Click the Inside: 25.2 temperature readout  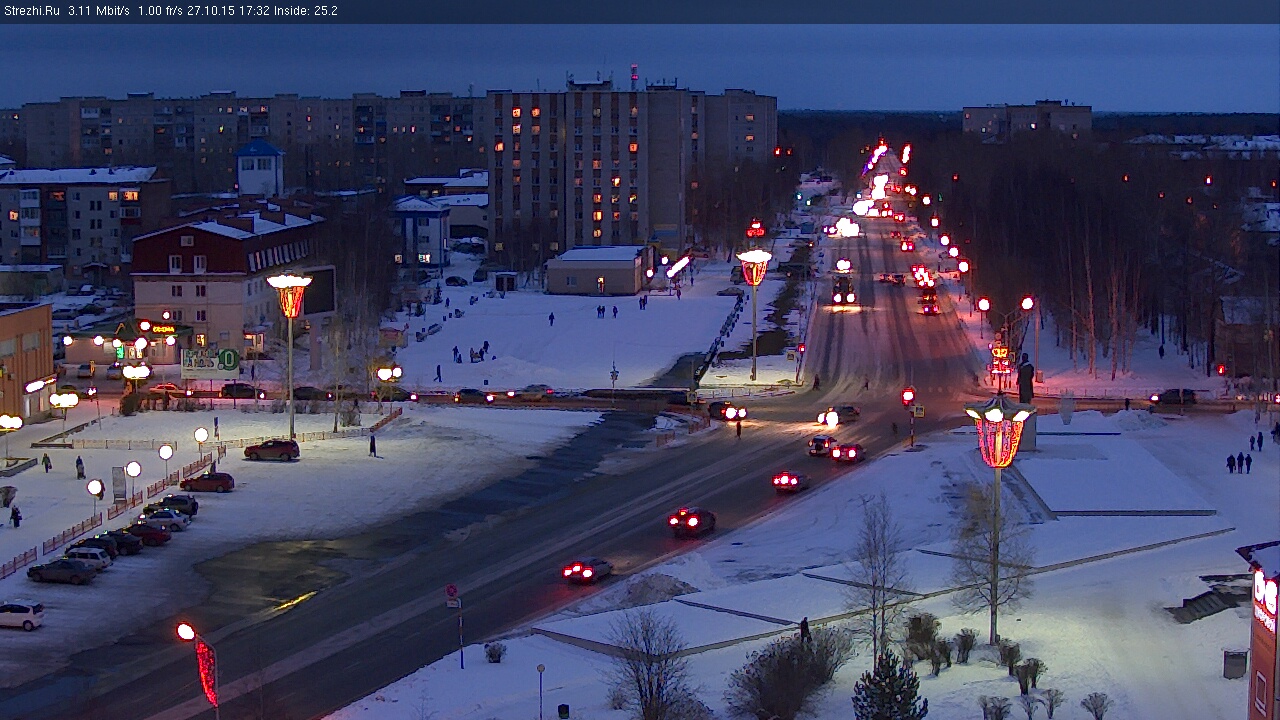[x=306, y=11]
